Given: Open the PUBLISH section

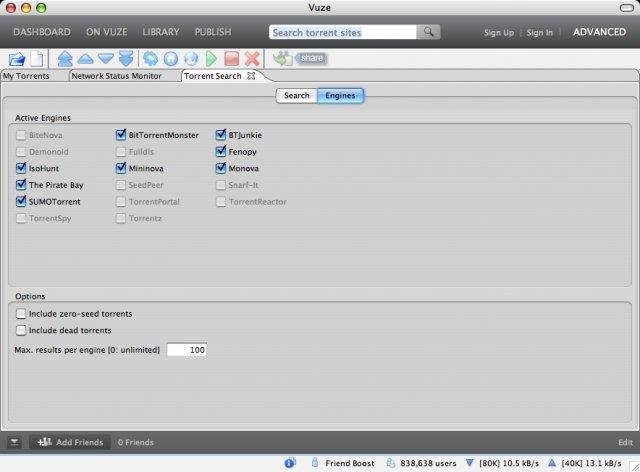Looking at the screenshot, I should click(213, 32).
